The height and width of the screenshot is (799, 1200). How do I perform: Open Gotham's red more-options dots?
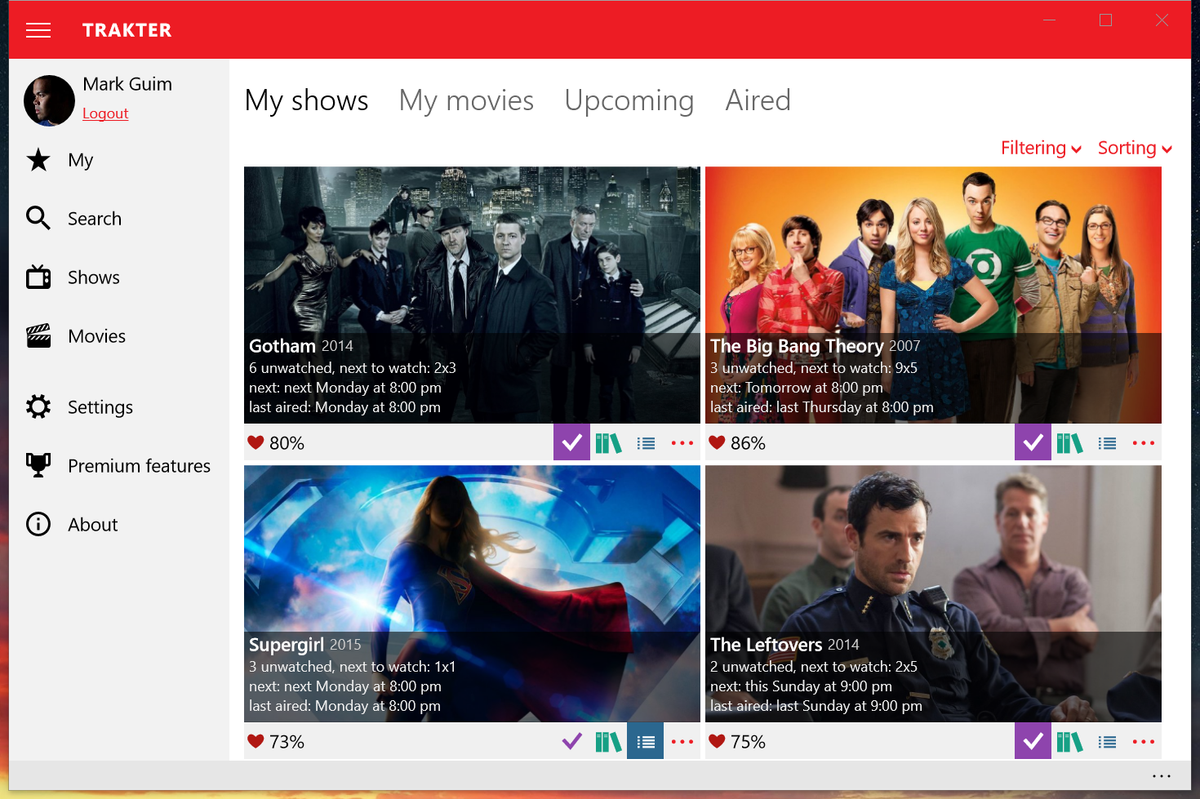click(x=683, y=443)
